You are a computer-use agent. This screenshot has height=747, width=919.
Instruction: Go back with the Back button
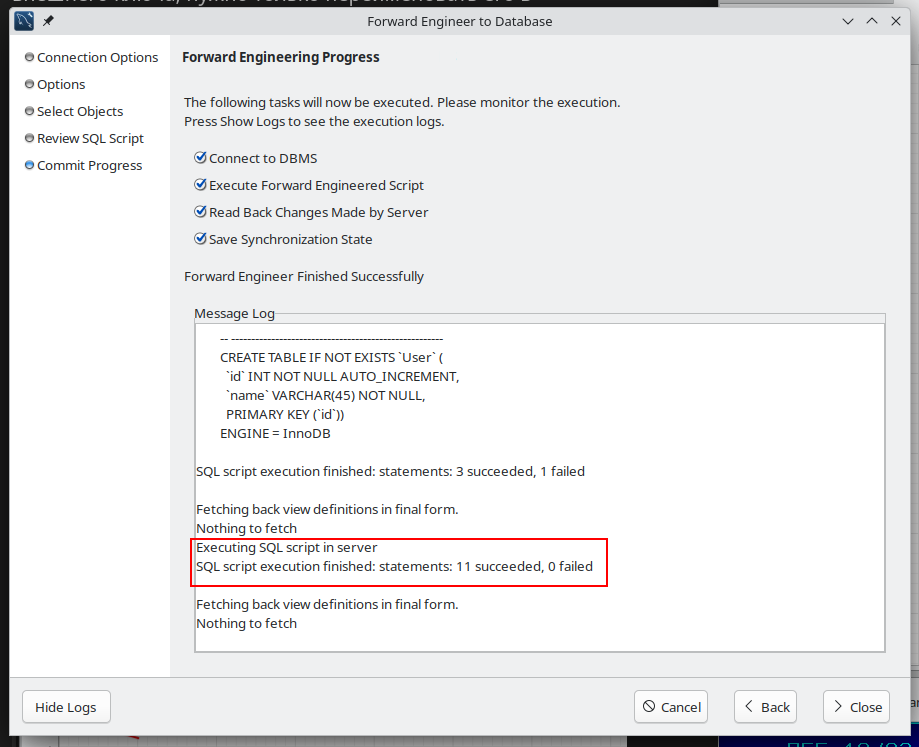pos(765,707)
